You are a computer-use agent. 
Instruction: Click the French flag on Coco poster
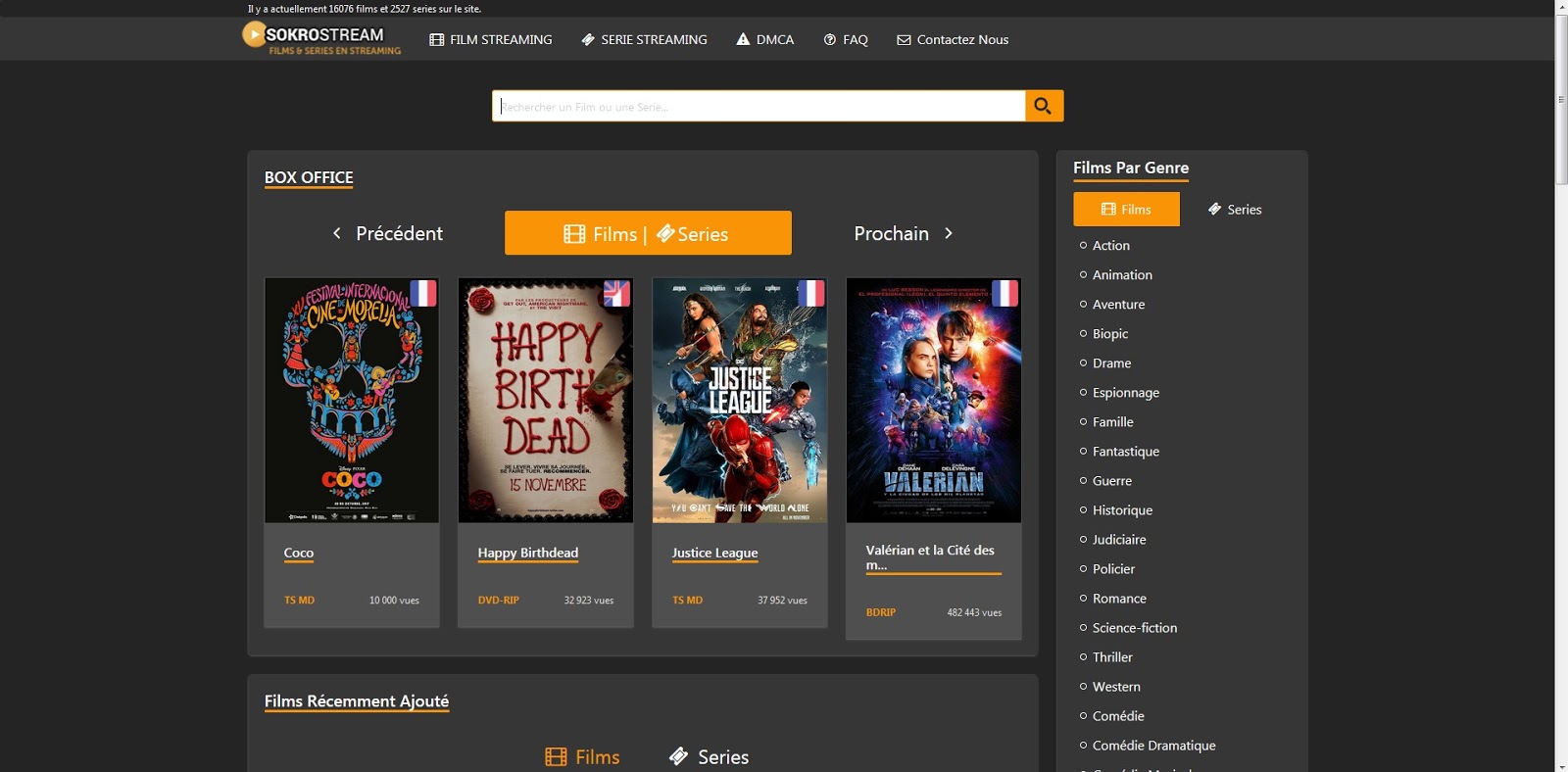pos(423,293)
